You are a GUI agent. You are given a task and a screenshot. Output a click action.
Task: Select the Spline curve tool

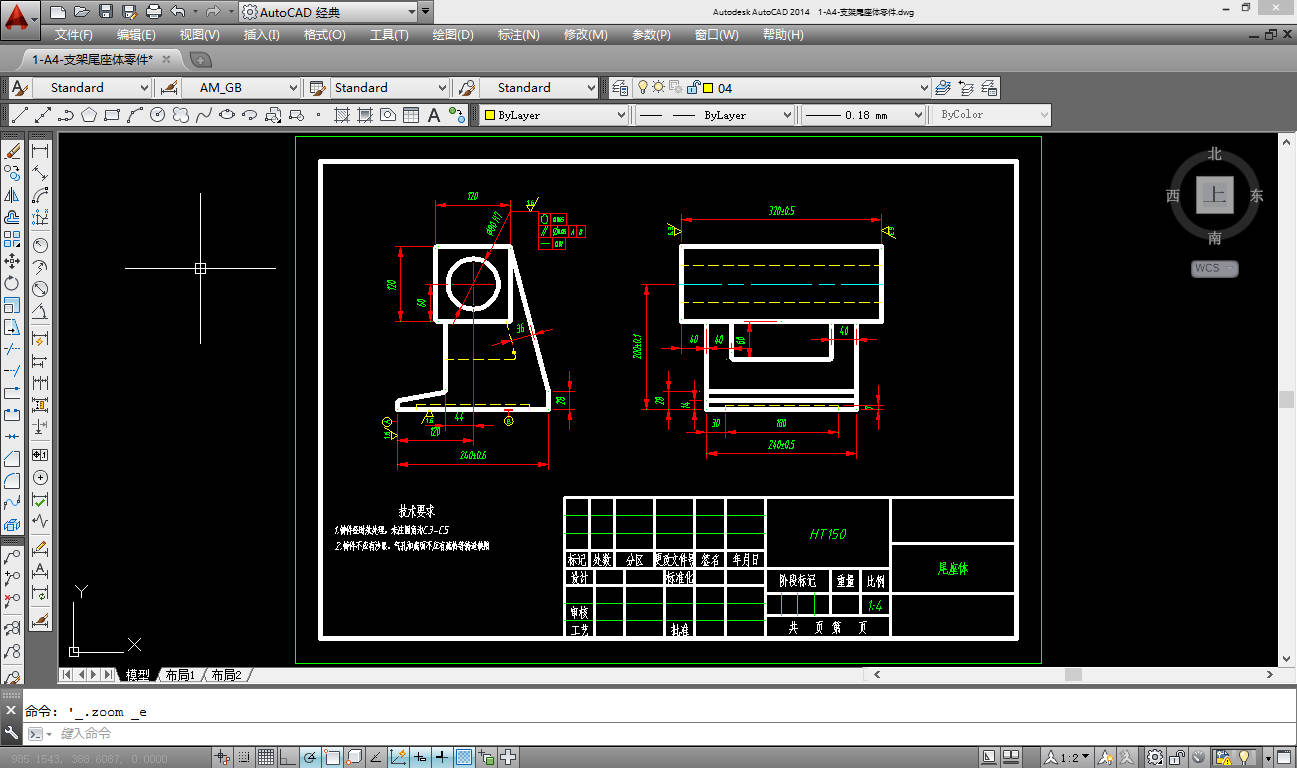[204, 115]
